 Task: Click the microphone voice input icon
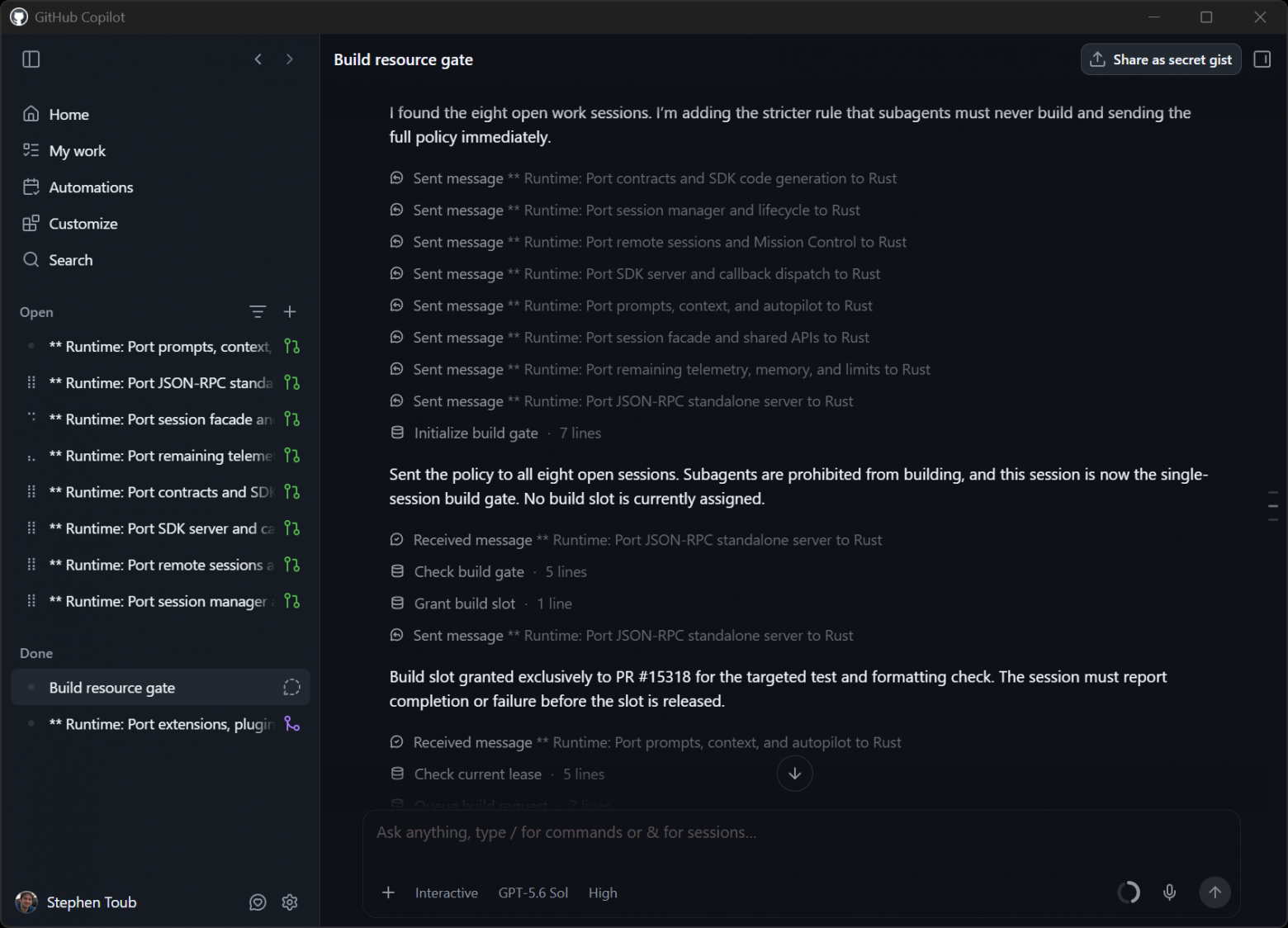pos(1169,892)
